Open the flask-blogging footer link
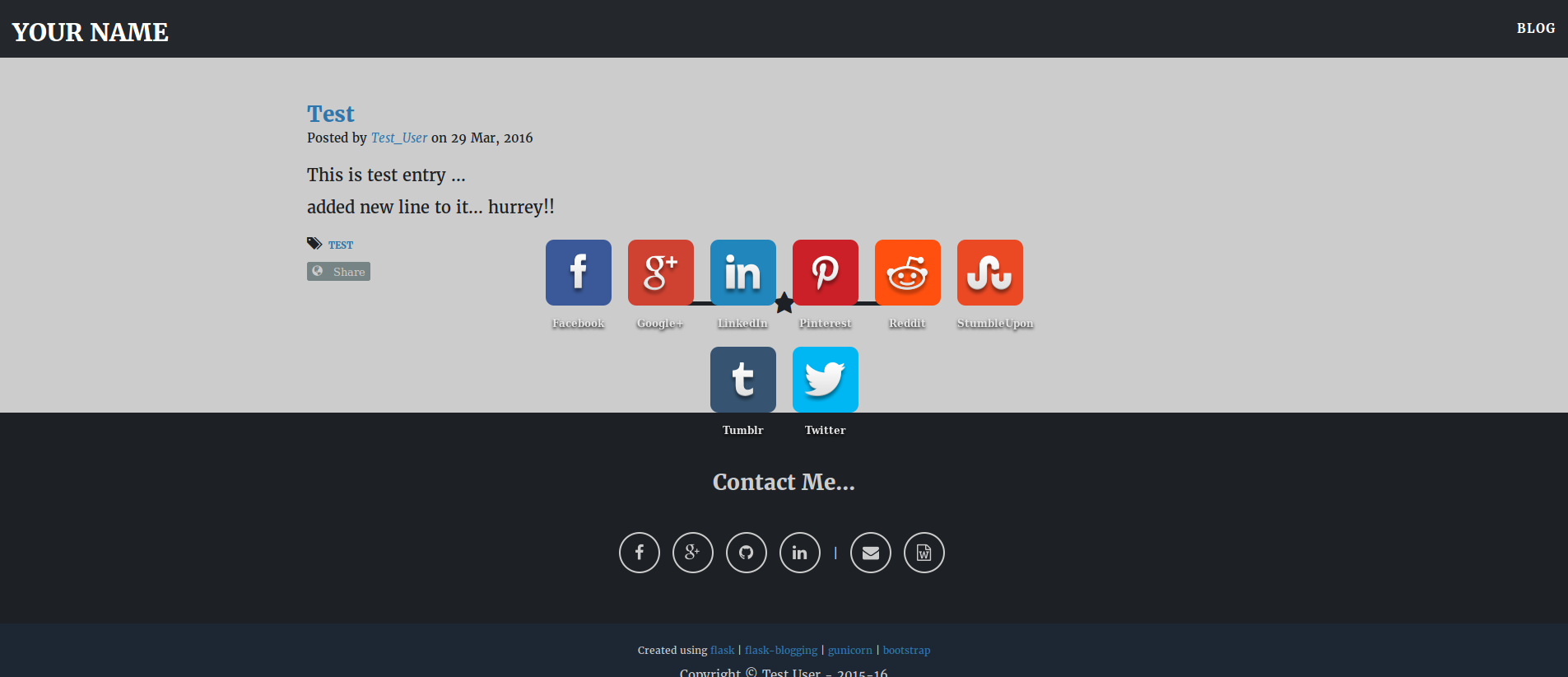1568x677 pixels. click(x=781, y=650)
